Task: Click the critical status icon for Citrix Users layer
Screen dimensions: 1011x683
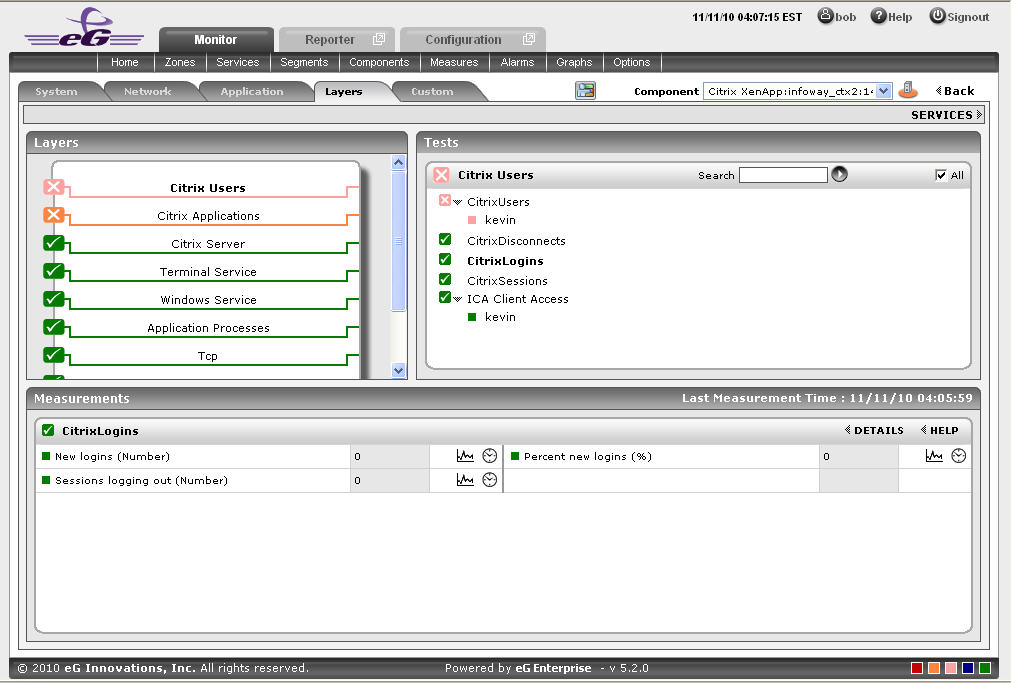Action: [54, 187]
